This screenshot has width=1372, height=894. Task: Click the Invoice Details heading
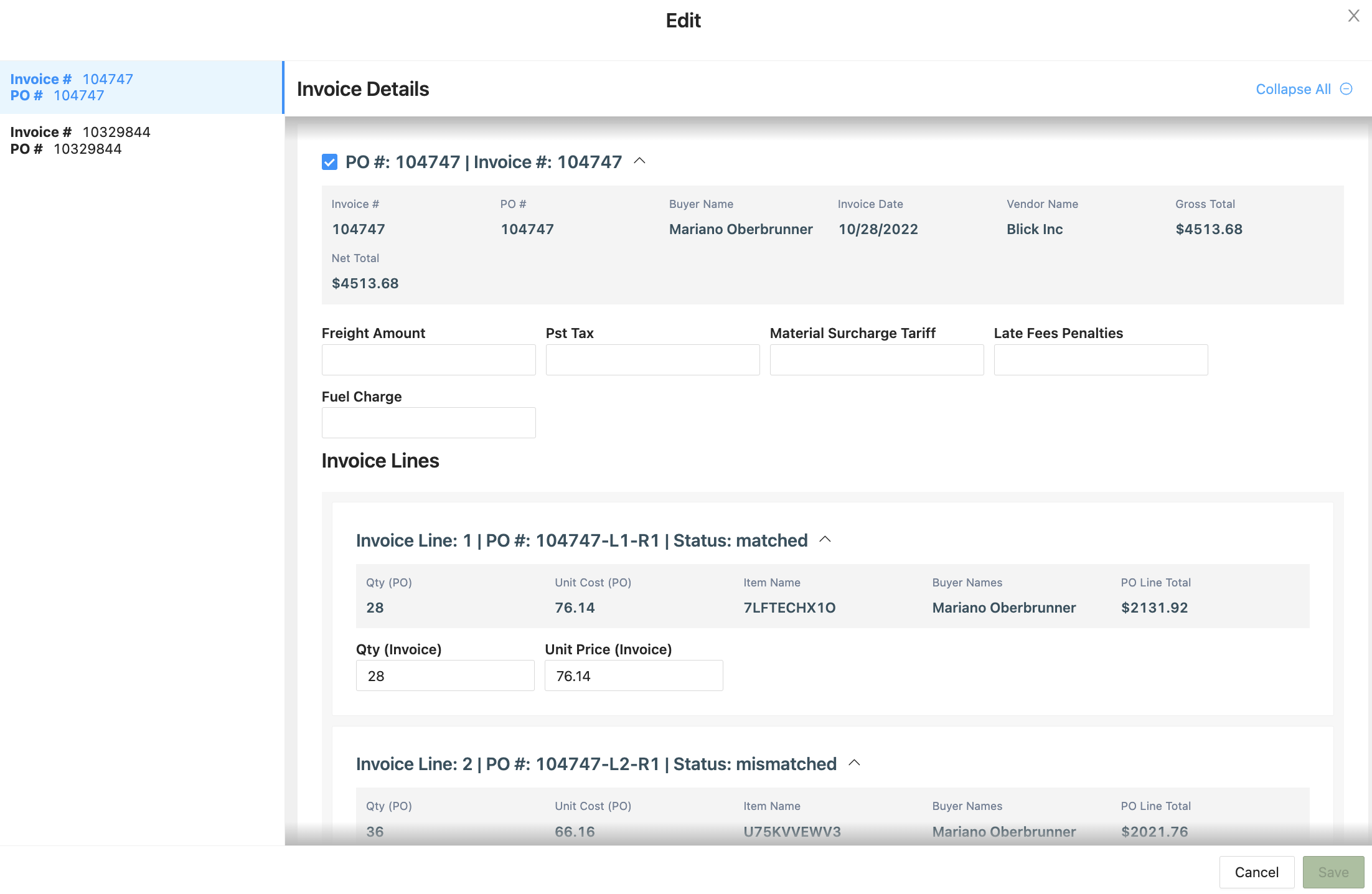[x=363, y=89]
